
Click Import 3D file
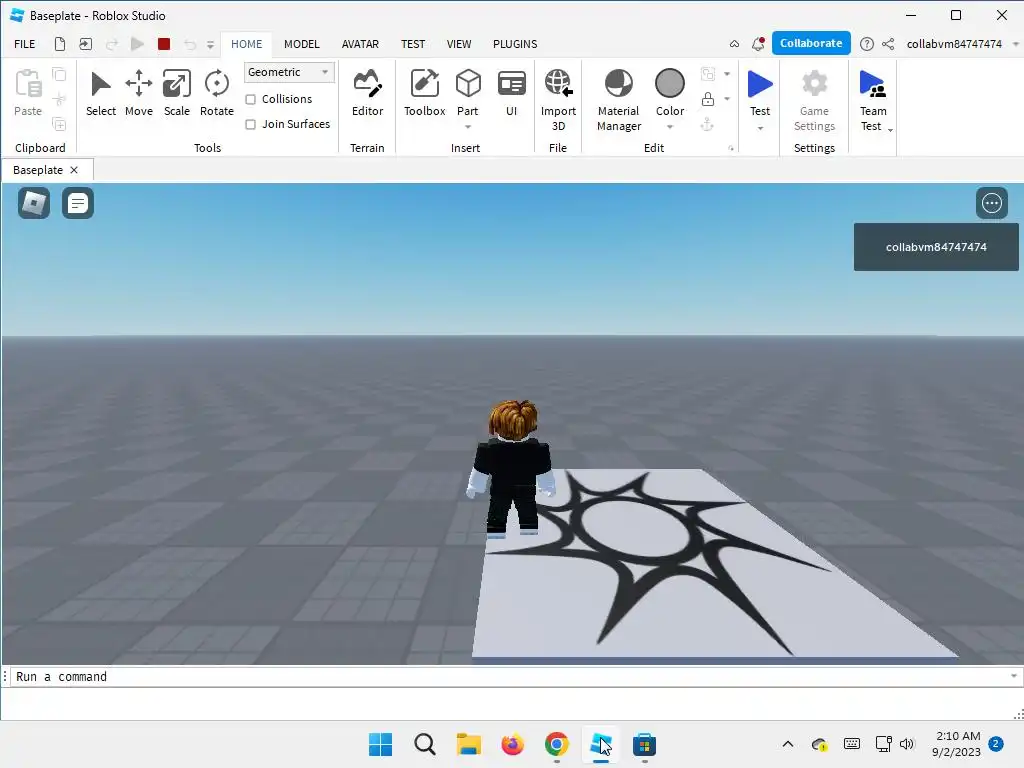(558, 99)
